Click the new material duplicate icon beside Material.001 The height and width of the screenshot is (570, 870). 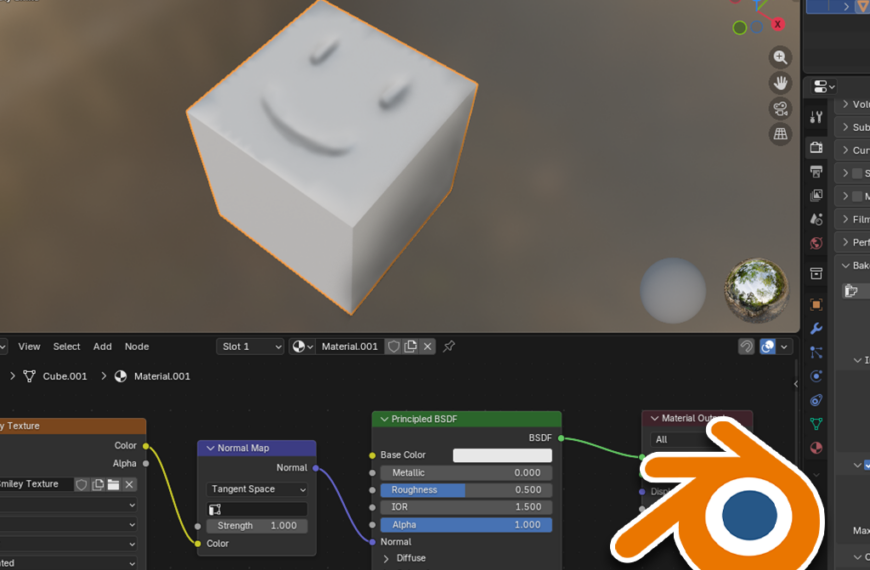coord(411,346)
